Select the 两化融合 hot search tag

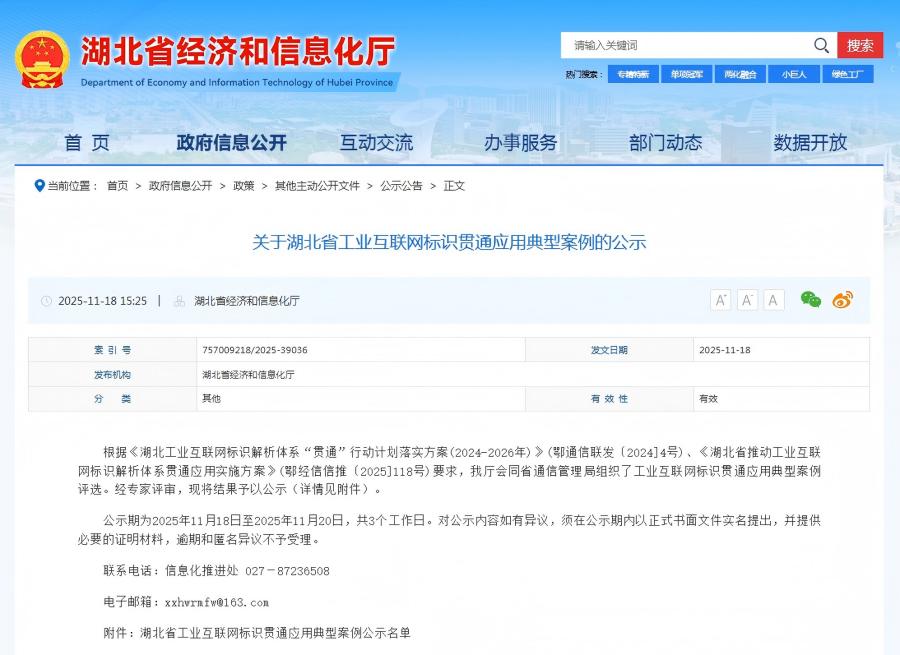point(740,74)
